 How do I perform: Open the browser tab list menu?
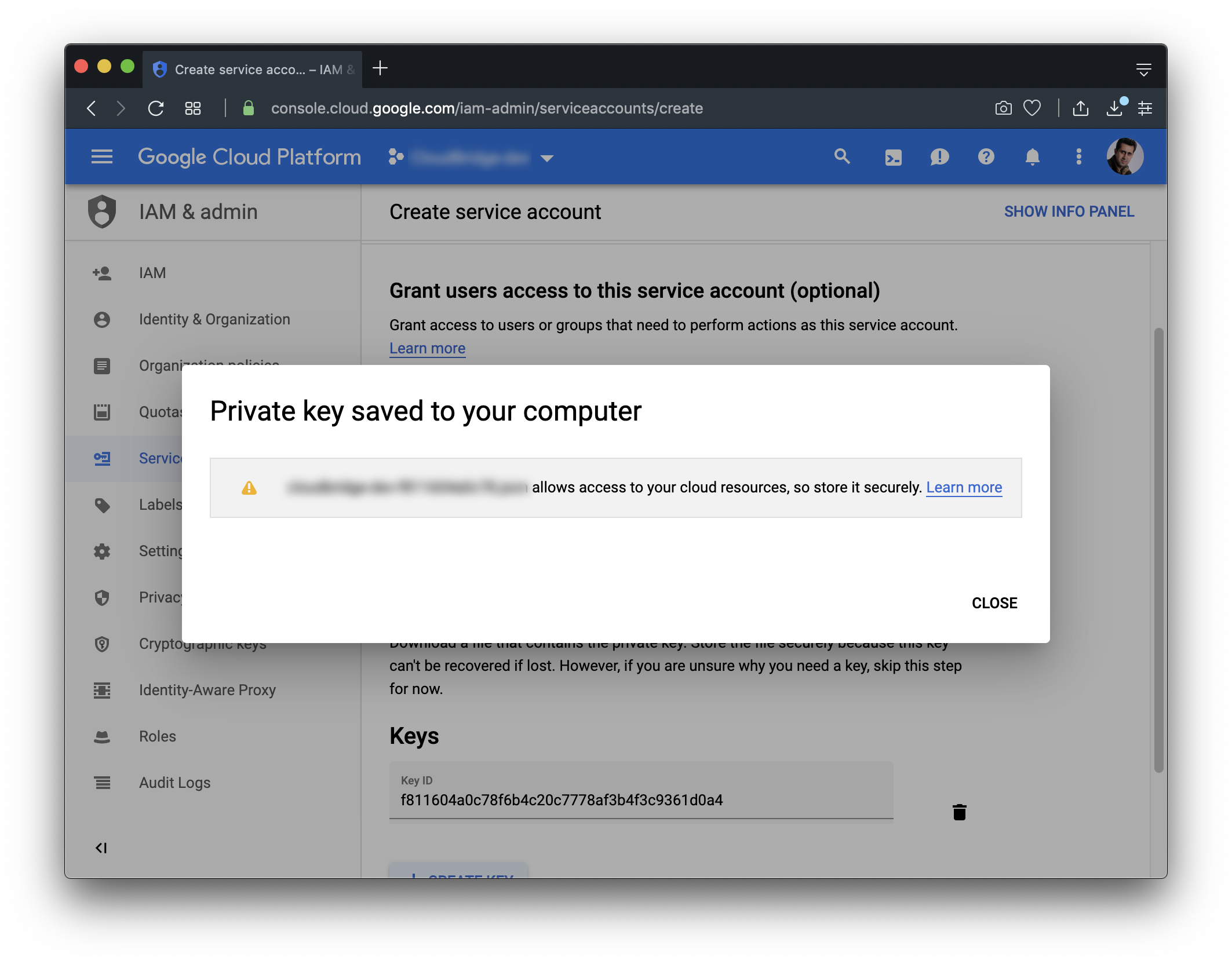[x=1143, y=70]
